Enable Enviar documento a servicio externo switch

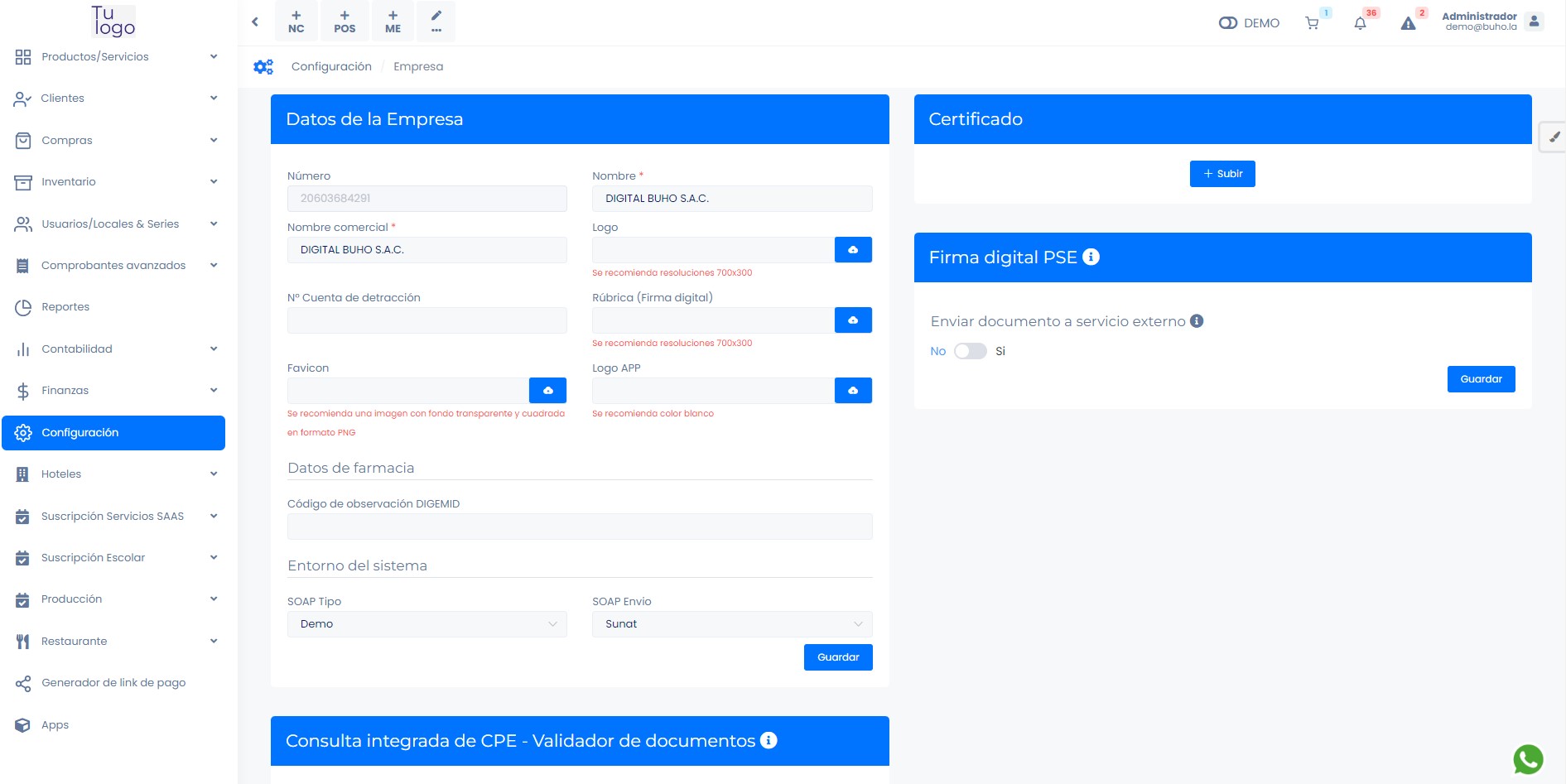click(x=970, y=351)
